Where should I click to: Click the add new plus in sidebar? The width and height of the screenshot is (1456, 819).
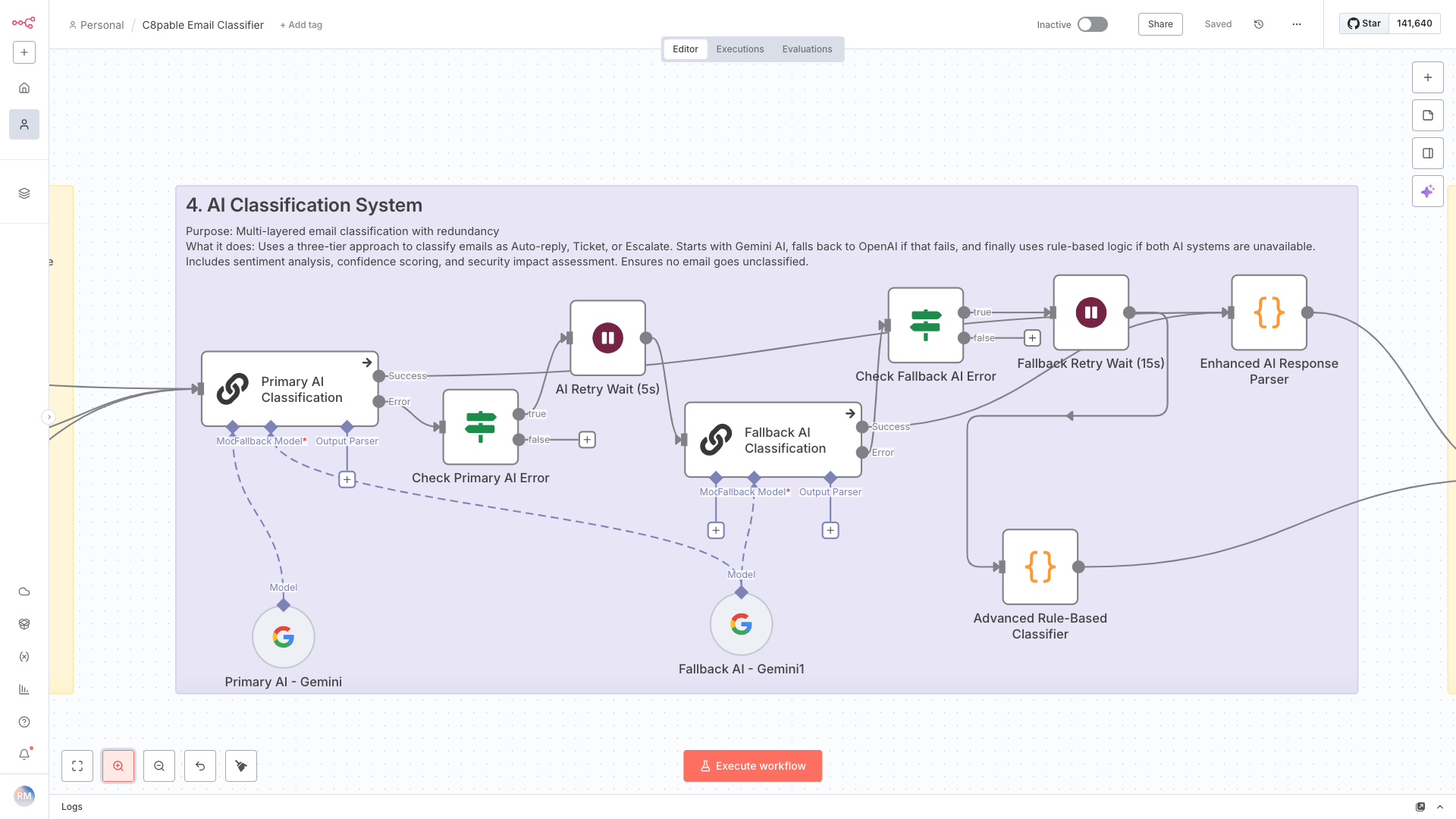pos(24,52)
